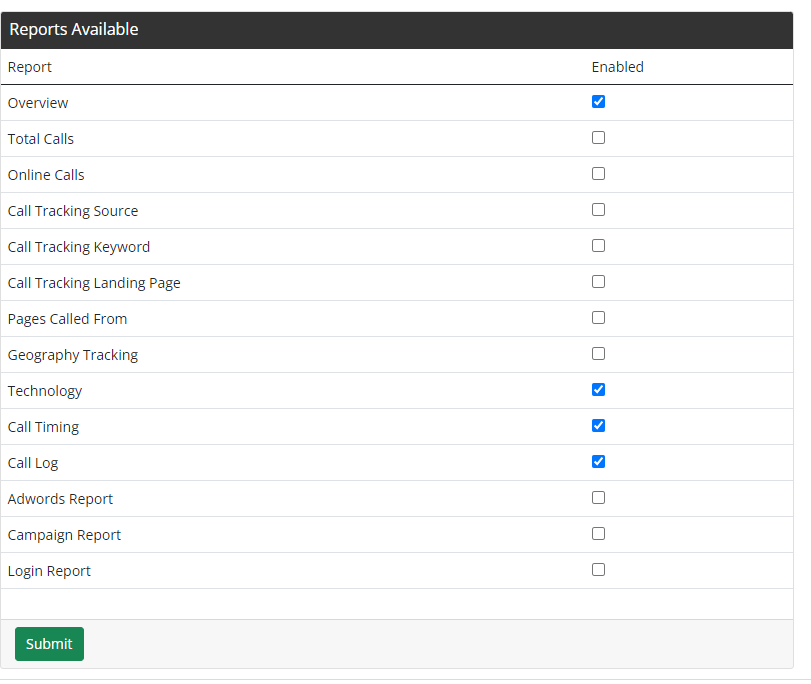
Task: Click the Report column header
Action: (x=29, y=67)
